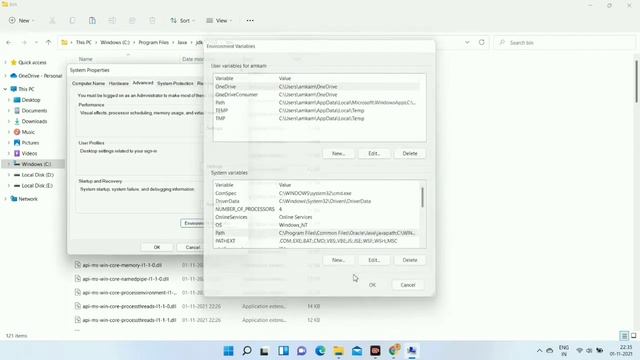
Task: Expand the Videos tree node
Action: 9,153
